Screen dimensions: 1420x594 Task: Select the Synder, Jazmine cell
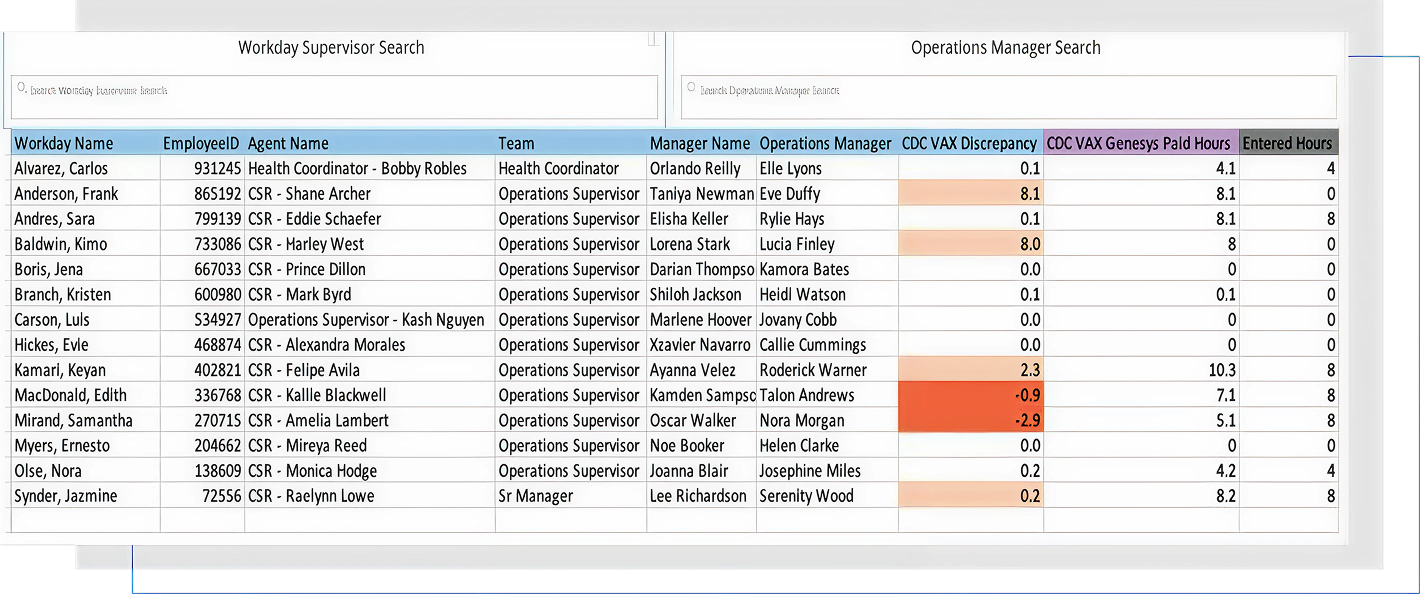pos(85,496)
